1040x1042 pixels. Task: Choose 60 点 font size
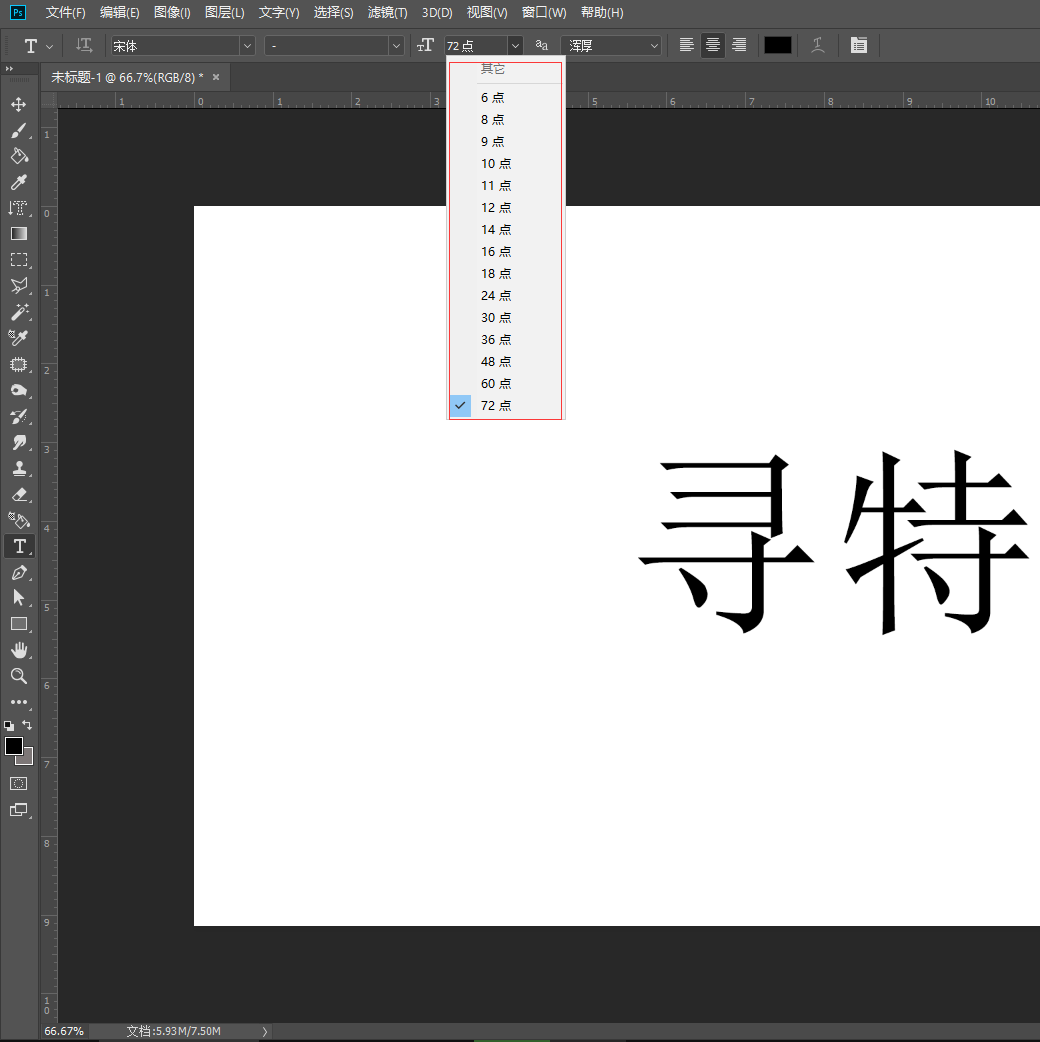(506, 383)
